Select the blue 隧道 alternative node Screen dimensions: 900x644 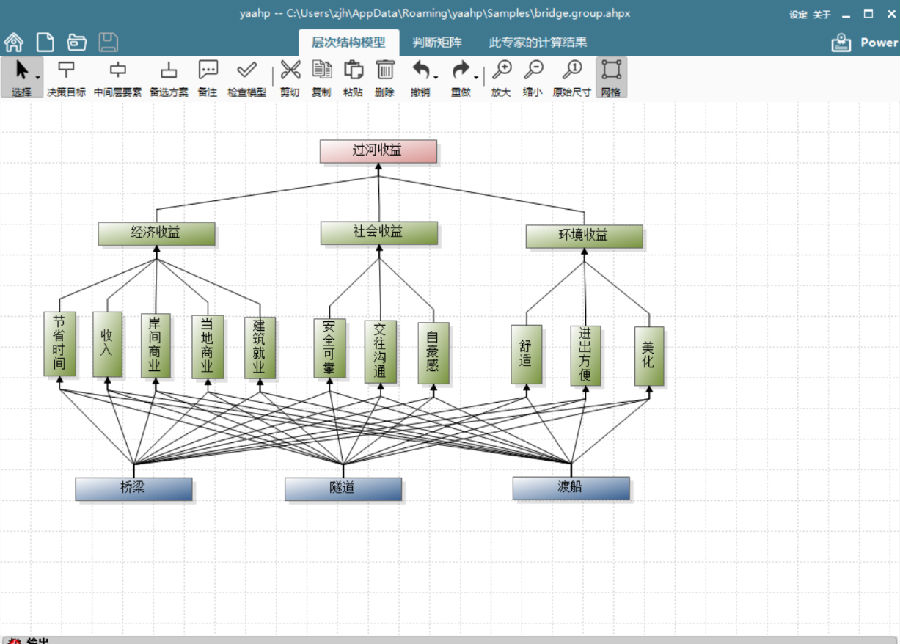click(343, 489)
